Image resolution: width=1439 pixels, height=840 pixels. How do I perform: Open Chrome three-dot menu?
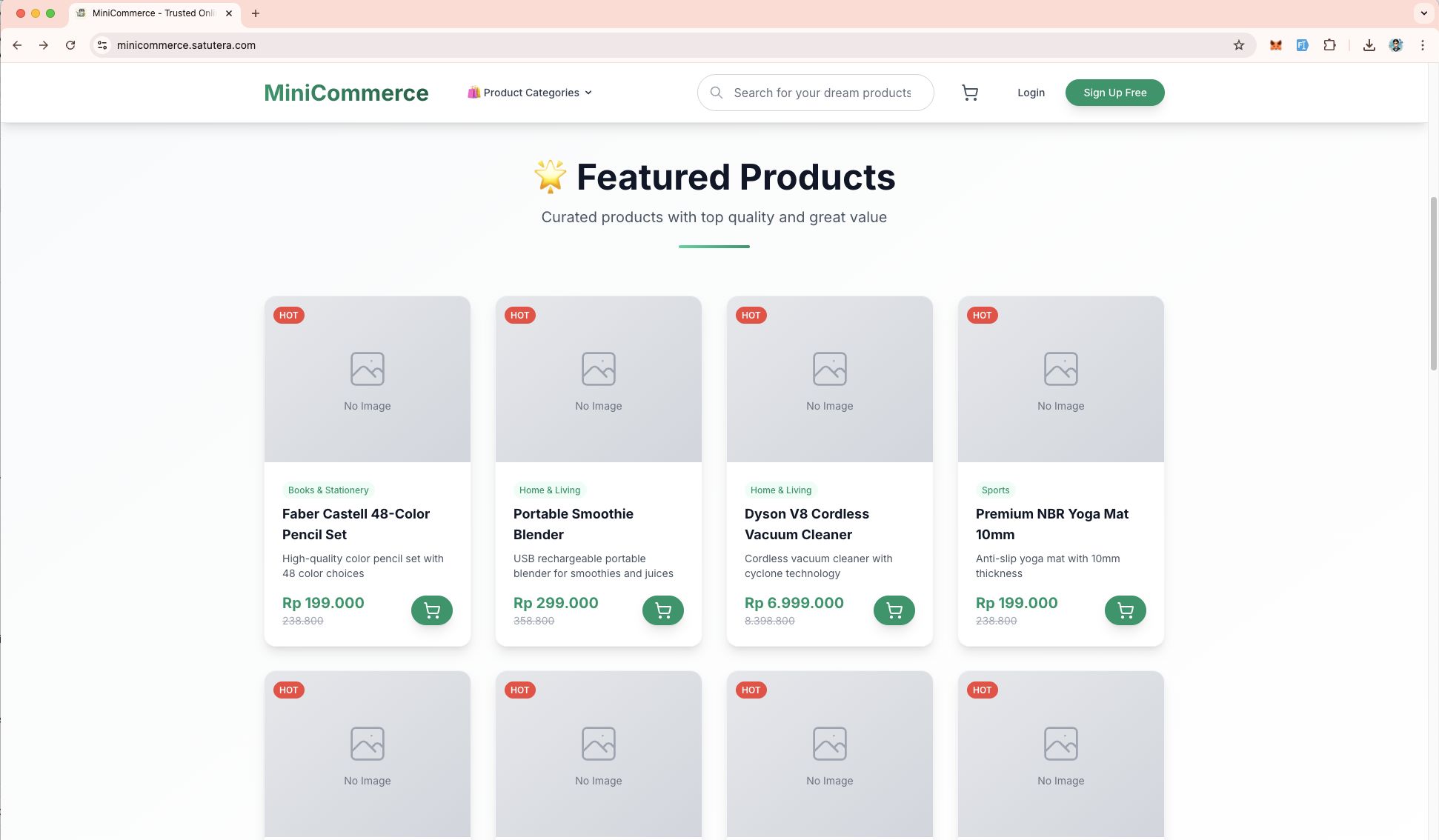pyautogui.click(x=1423, y=45)
